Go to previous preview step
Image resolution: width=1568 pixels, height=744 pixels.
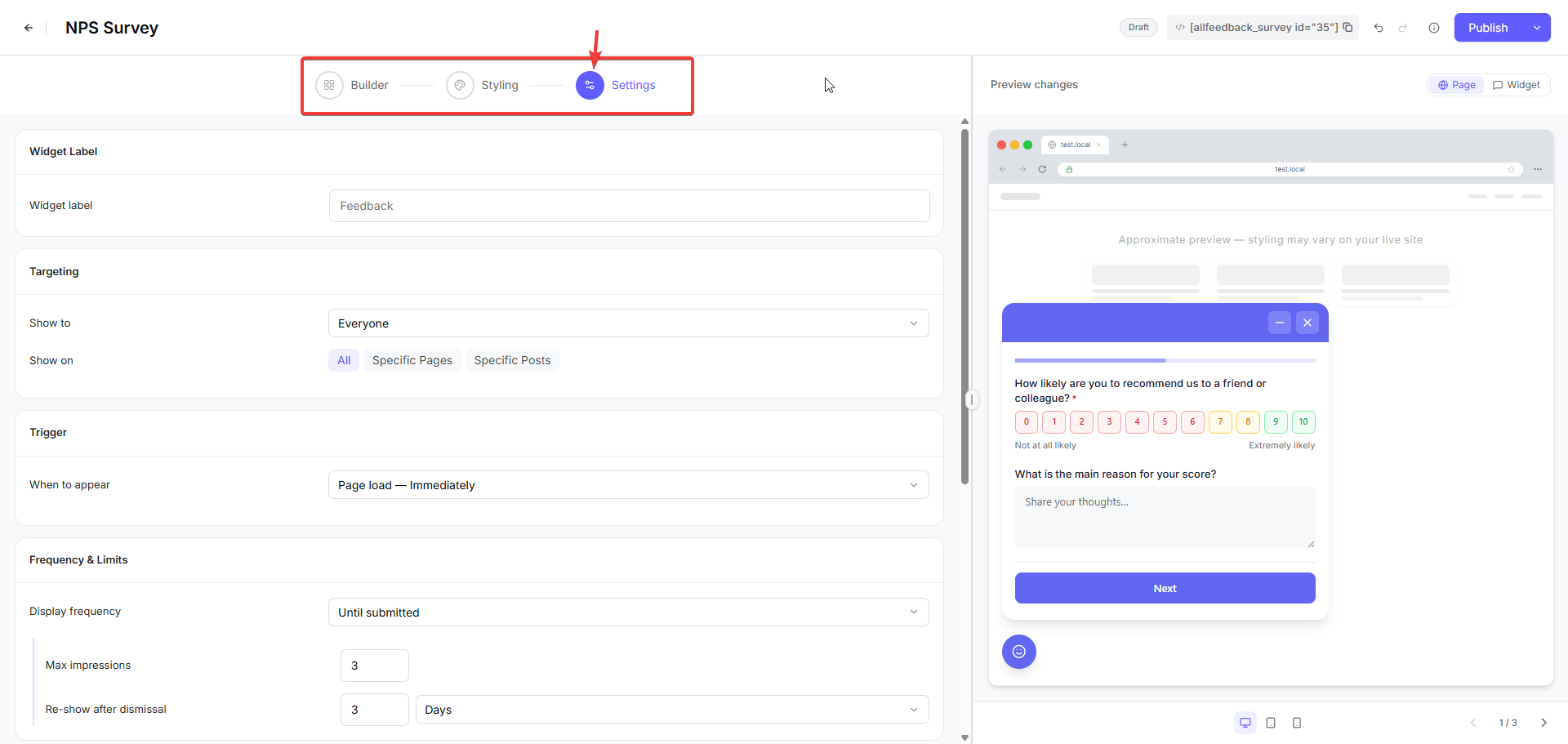coord(1473,723)
